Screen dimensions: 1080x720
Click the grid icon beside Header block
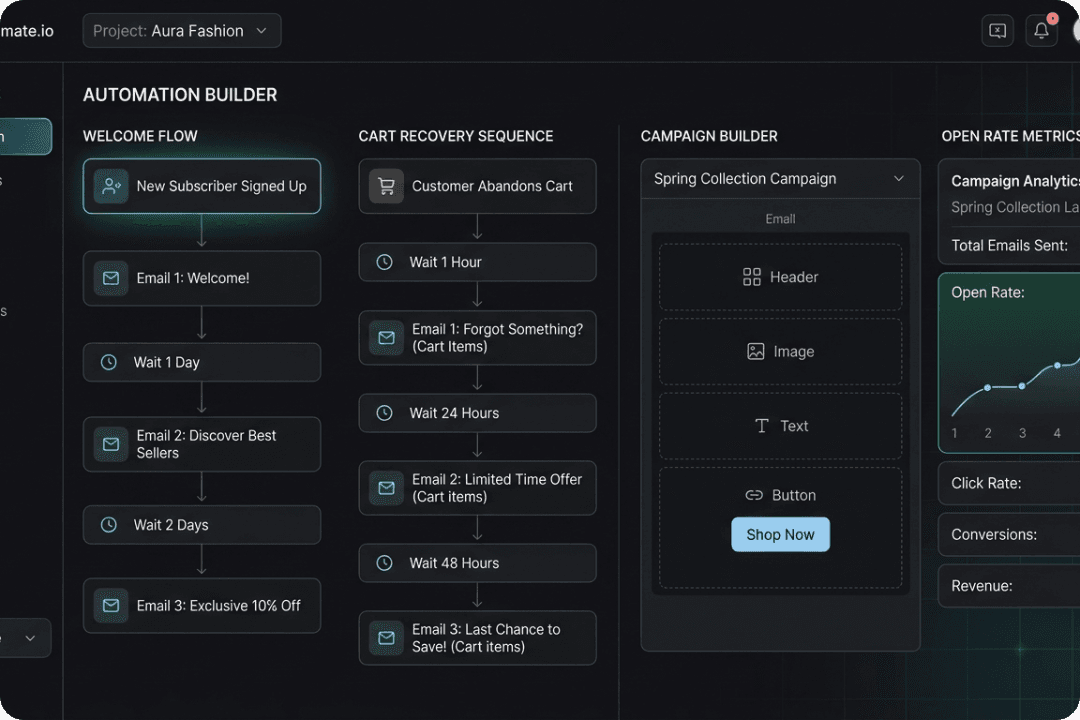(752, 277)
